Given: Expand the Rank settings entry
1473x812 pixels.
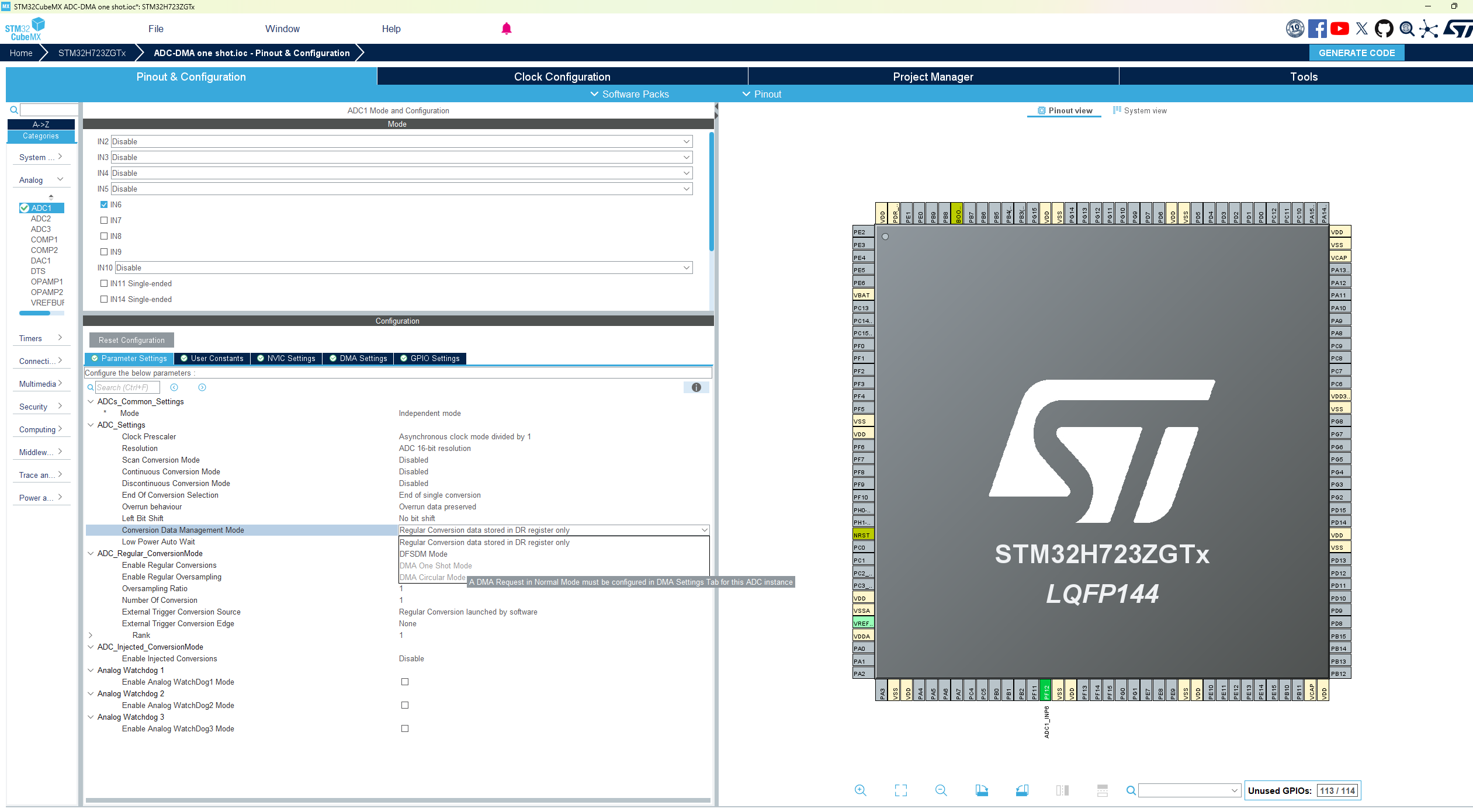Looking at the screenshot, I should [x=91, y=635].
